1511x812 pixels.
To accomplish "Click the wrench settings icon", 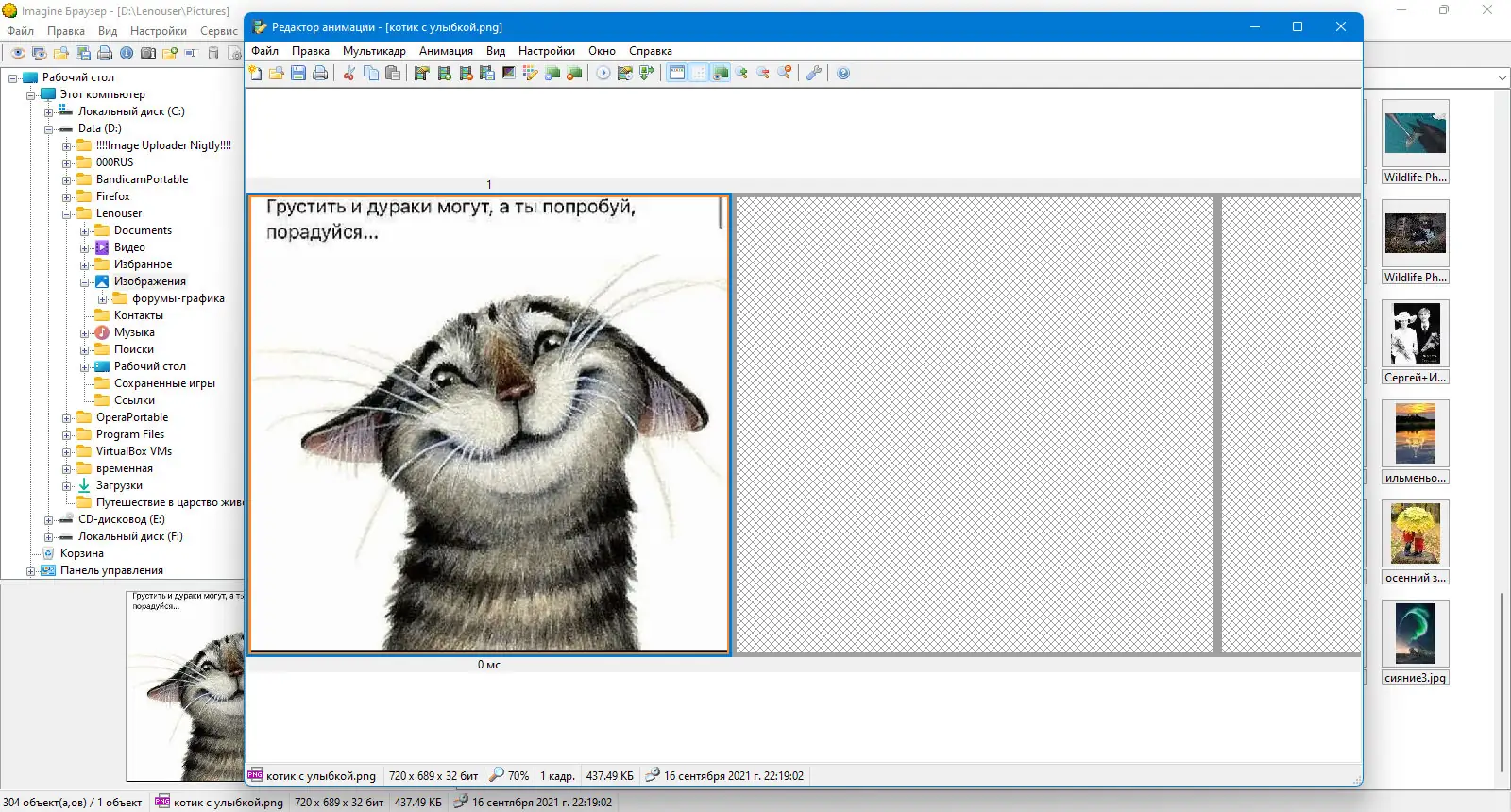I will coord(813,73).
